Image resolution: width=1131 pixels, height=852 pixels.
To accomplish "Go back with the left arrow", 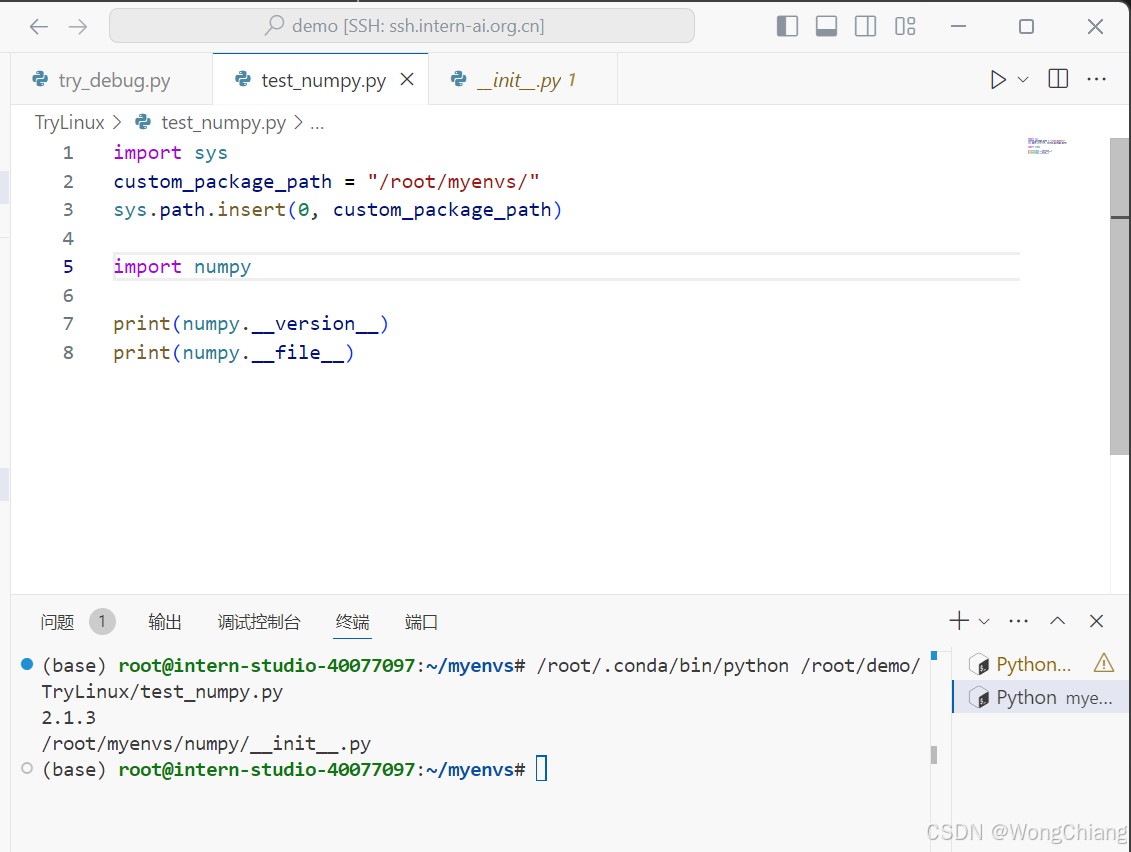I will point(38,27).
